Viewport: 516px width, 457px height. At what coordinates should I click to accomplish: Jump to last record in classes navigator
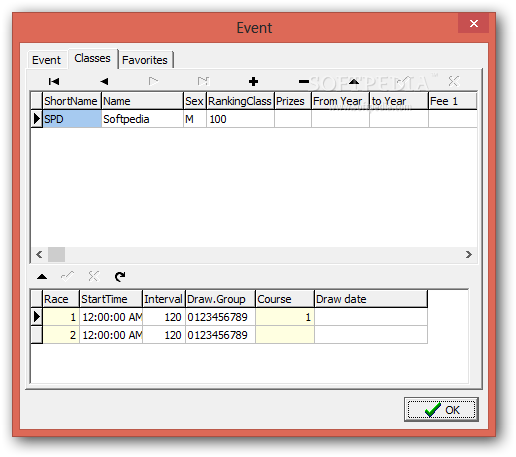(203, 81)
